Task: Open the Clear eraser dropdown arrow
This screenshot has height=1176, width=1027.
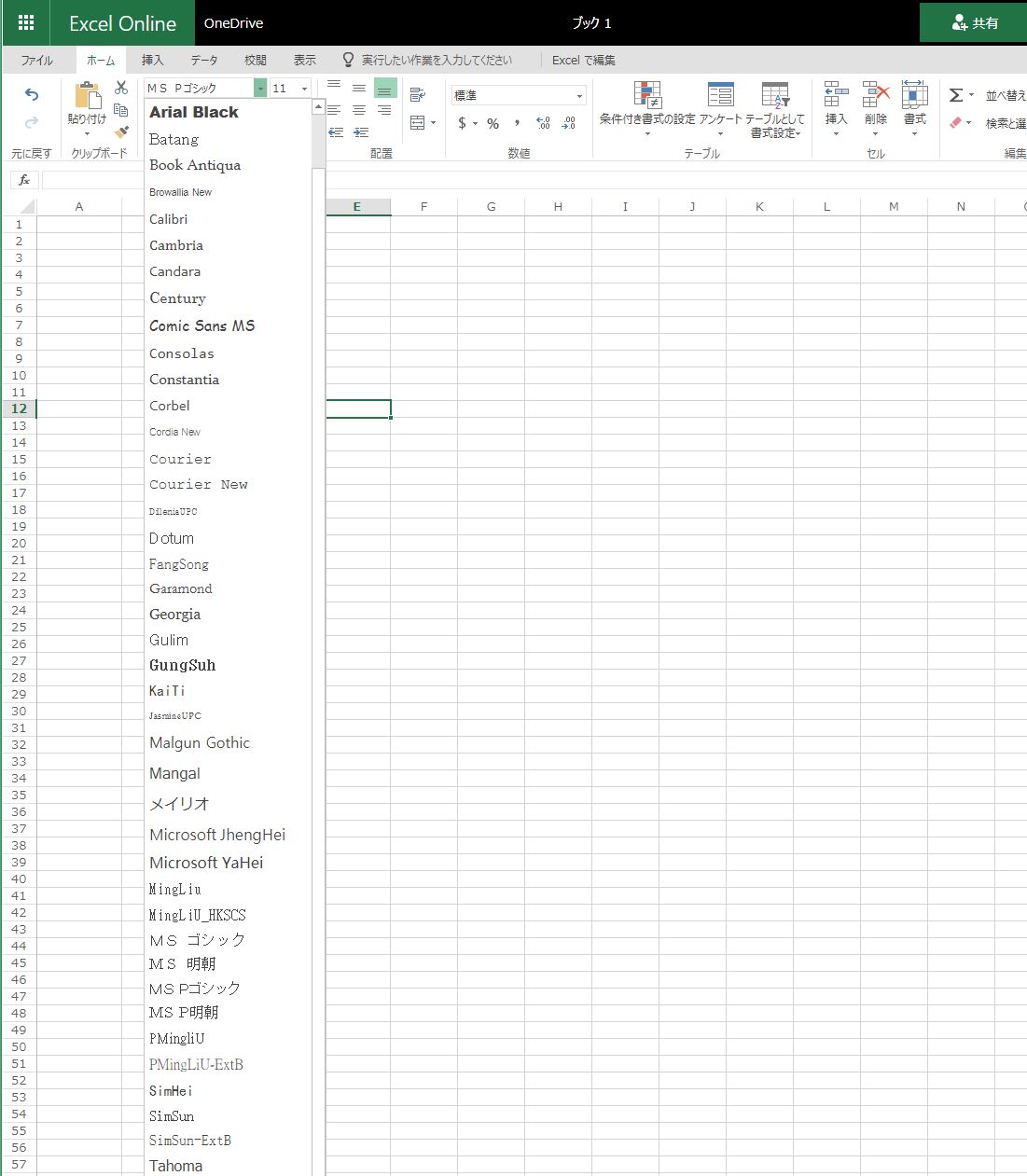Action: [x=969, y=123]
